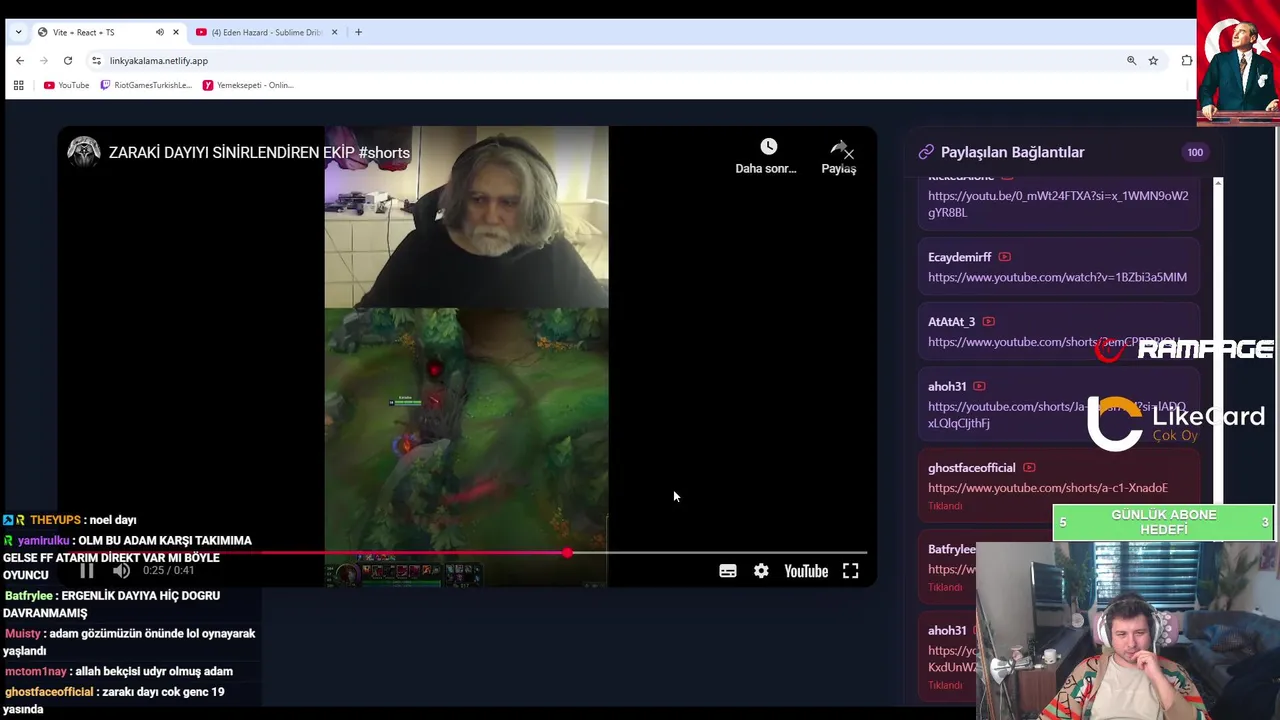Click the 100 links count badge
Image resolution: width=1280 pixels, height=720 pixels.
(x=1195, y=152)
